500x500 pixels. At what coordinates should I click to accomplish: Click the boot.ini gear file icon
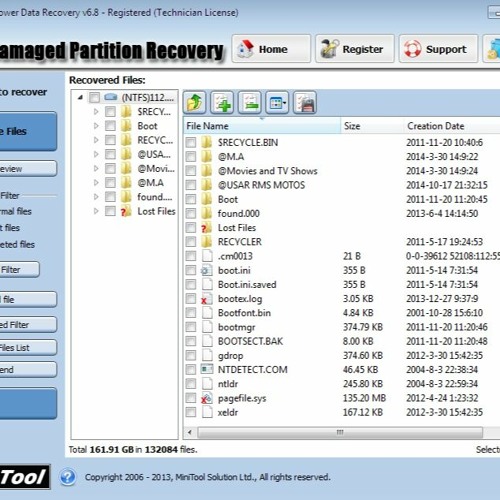point(207,270)
